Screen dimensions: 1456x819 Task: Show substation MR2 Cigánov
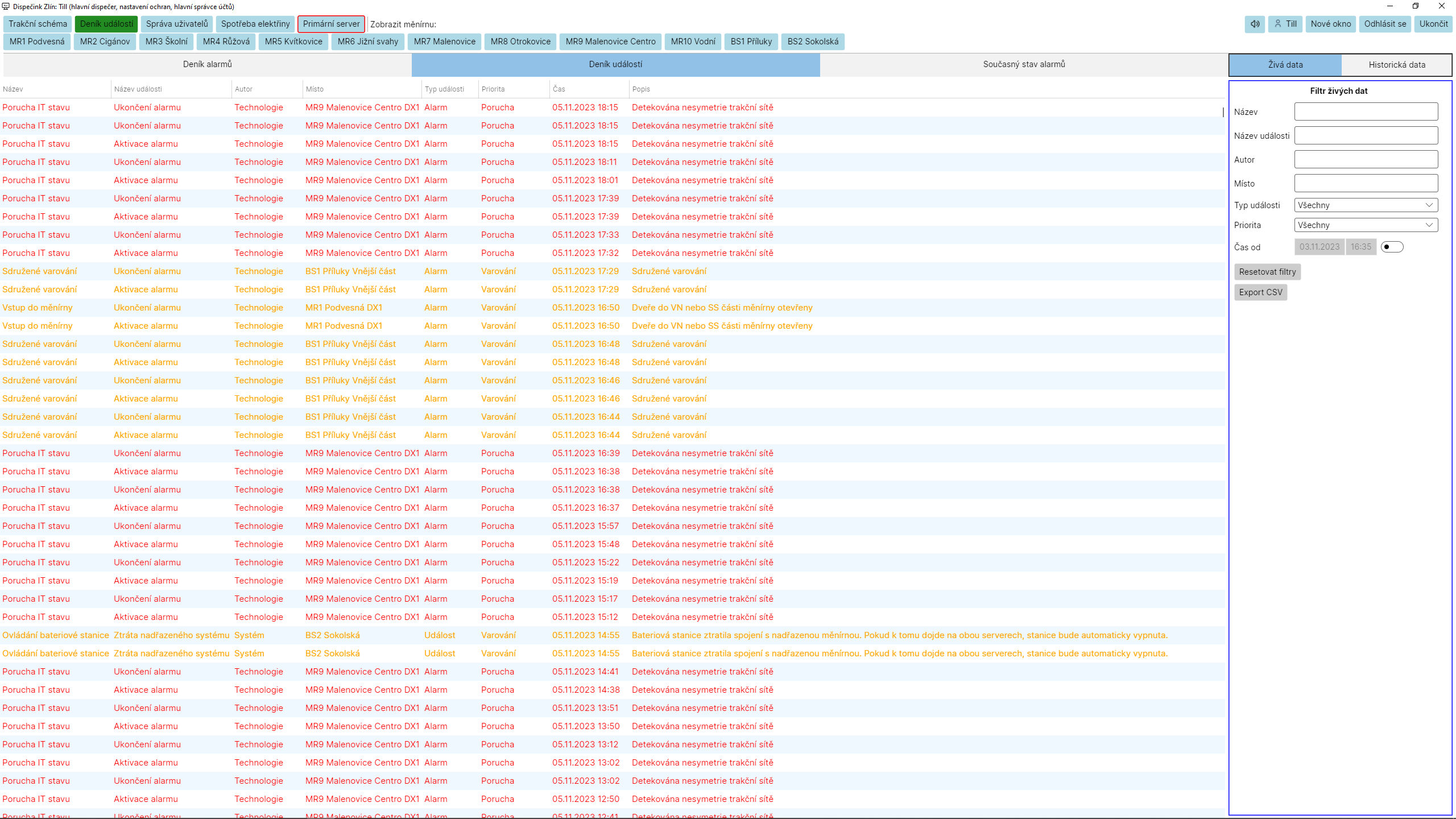click(105, 42)
